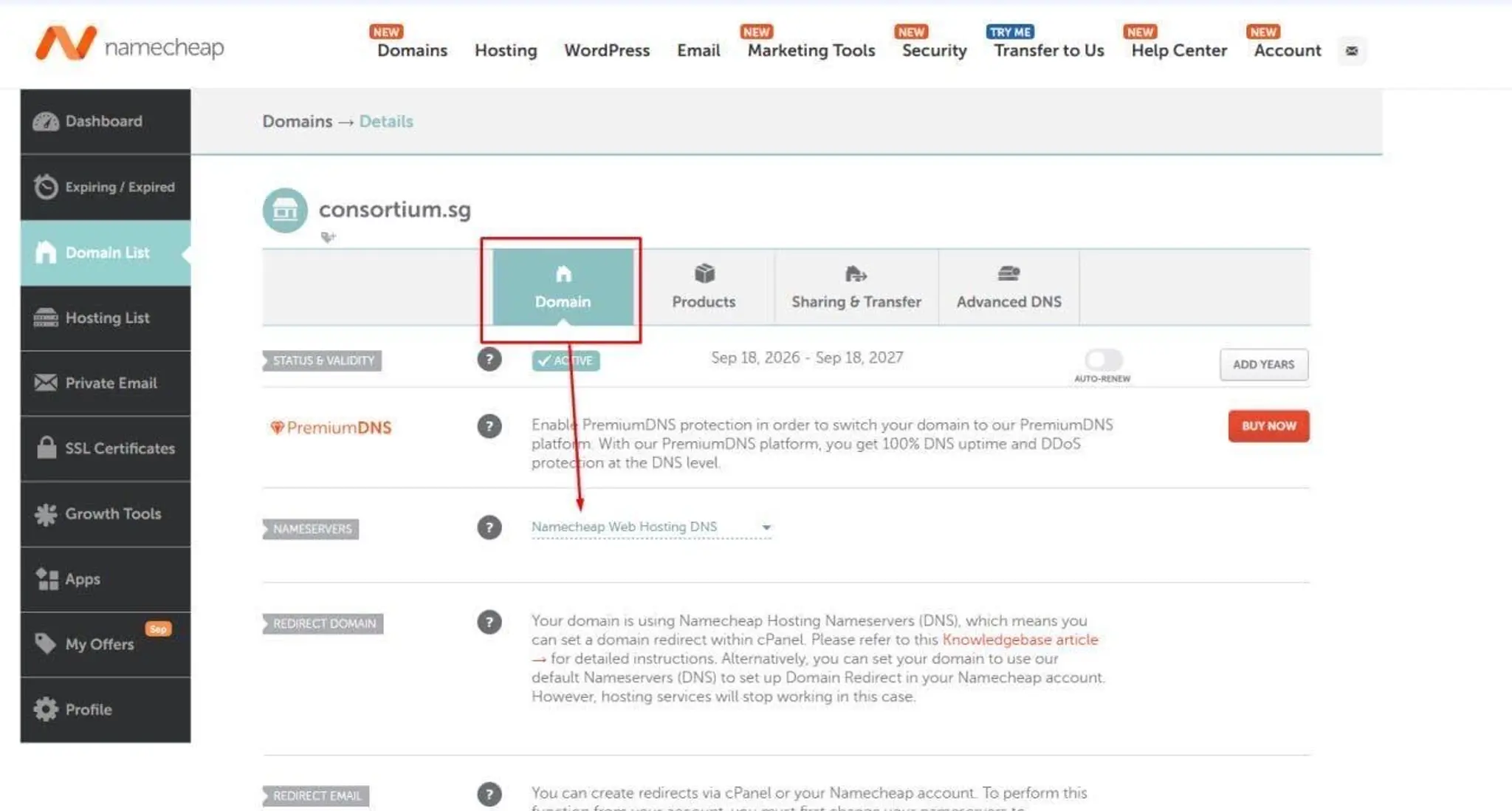
Task: Click the Apps grid icon in sidebar
Action: pos(47,579)
